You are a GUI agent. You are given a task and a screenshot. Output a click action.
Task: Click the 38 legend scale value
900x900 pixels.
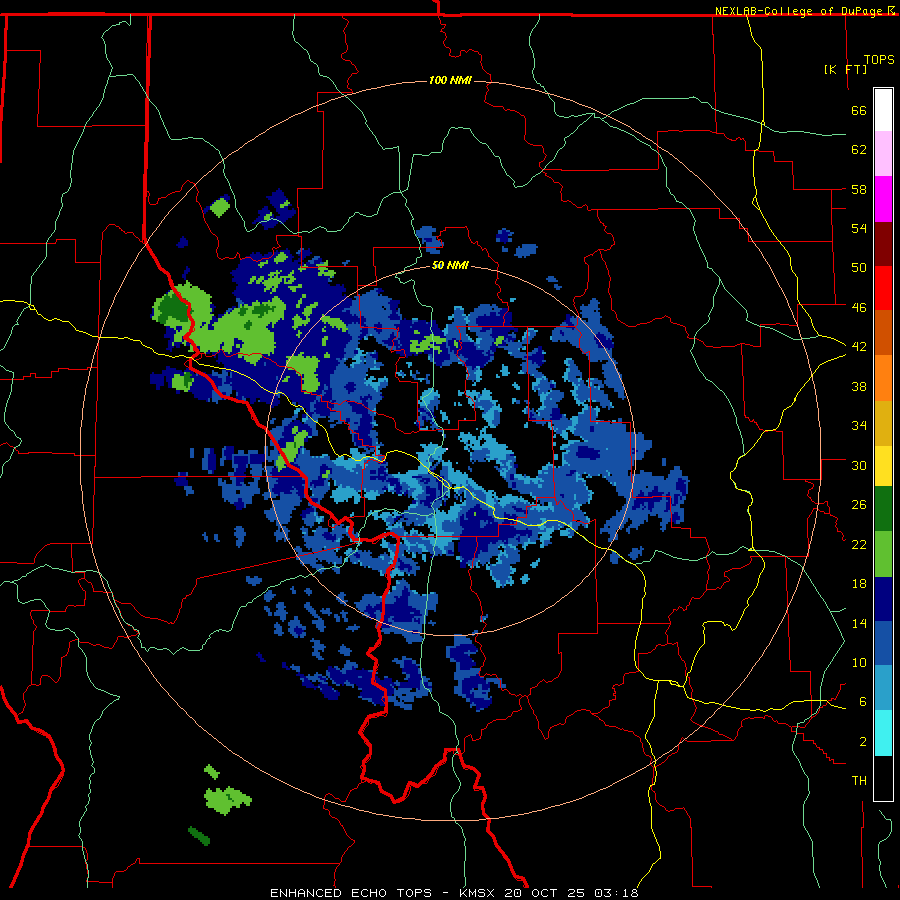pyautogui.click(x=859, y=386)
